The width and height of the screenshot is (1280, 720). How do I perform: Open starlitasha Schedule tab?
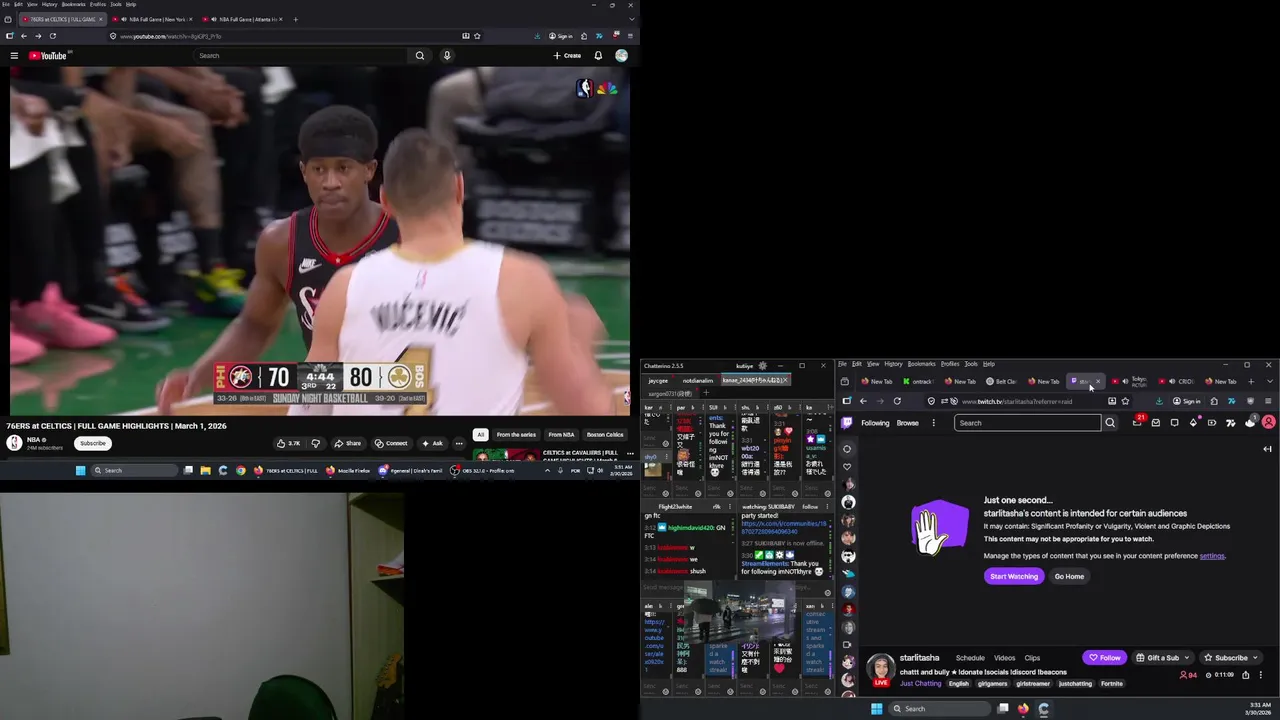coord(970,658)
